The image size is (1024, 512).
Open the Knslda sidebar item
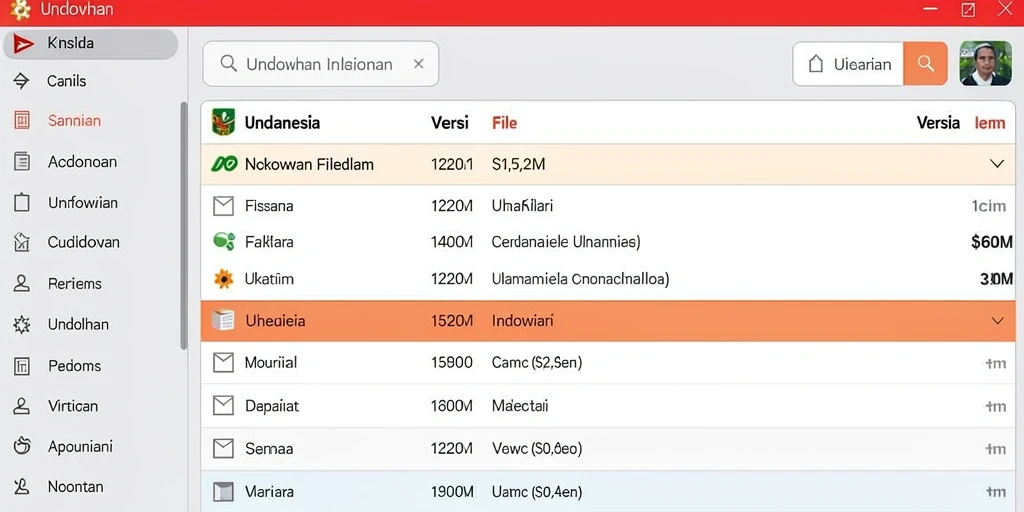point(90,44)
